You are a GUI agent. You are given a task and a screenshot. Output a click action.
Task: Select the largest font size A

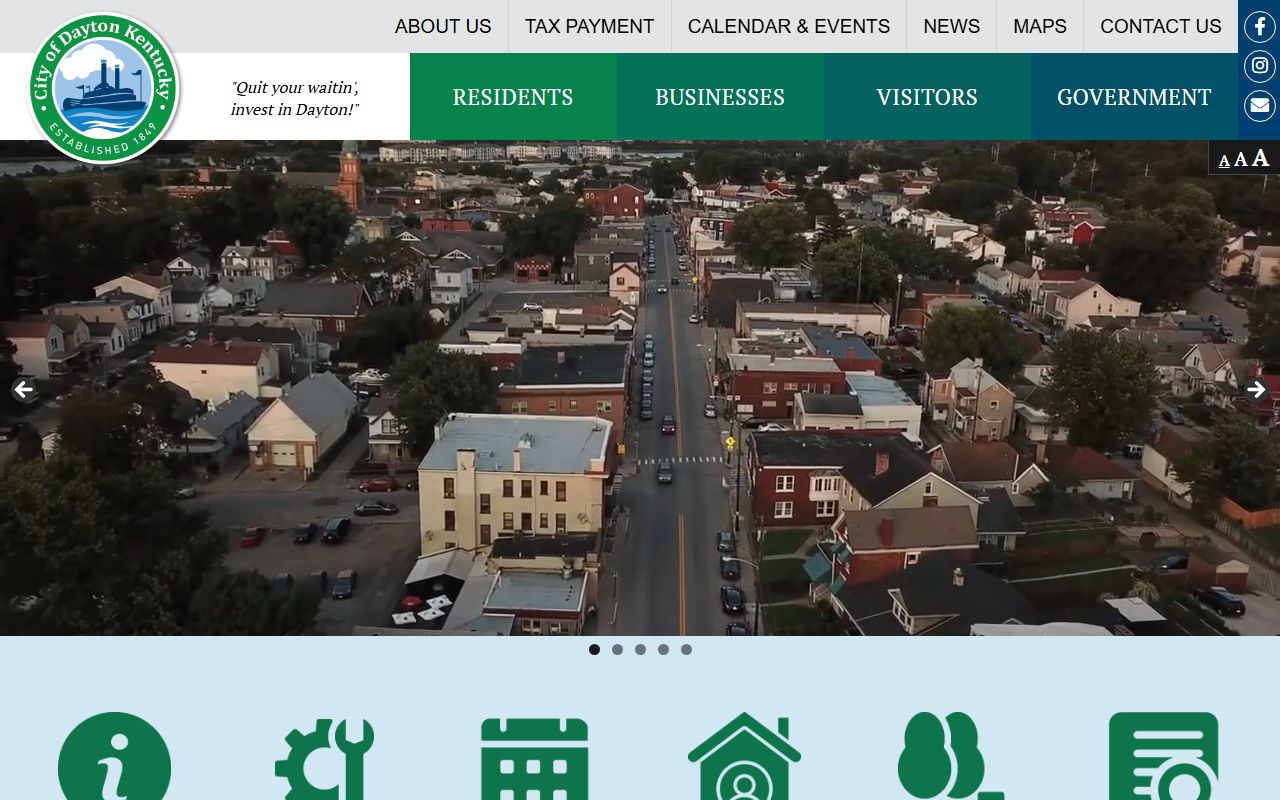point(1260,157)
